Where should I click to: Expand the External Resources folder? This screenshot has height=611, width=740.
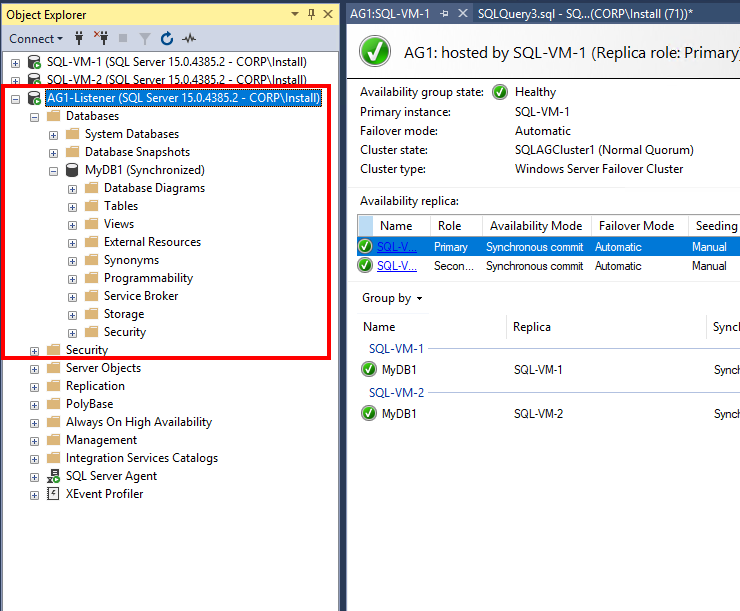[72, 243]
